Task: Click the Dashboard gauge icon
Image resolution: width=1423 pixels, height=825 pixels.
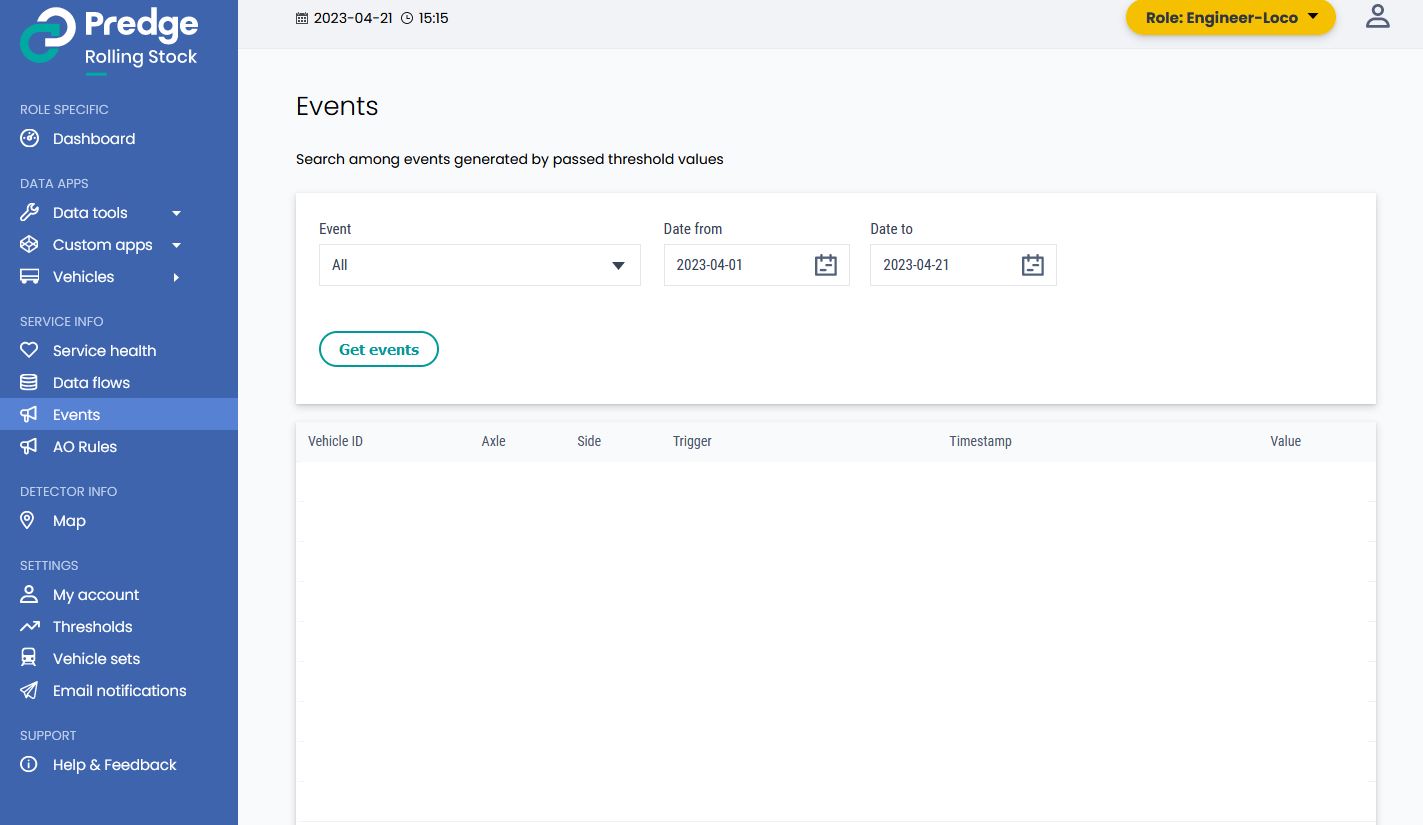Action: coord(29,139)
